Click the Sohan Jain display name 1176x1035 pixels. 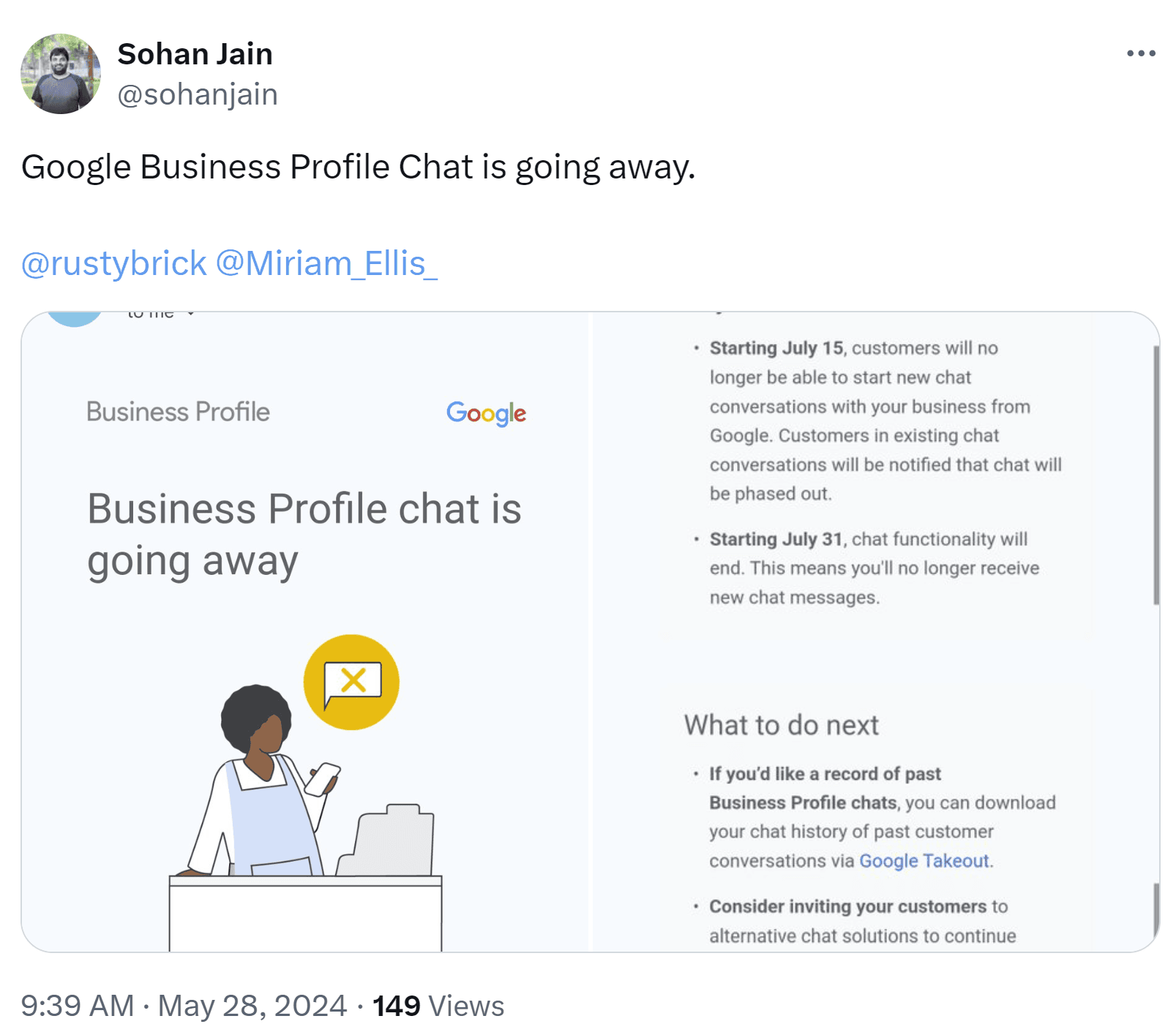[195, 53]
